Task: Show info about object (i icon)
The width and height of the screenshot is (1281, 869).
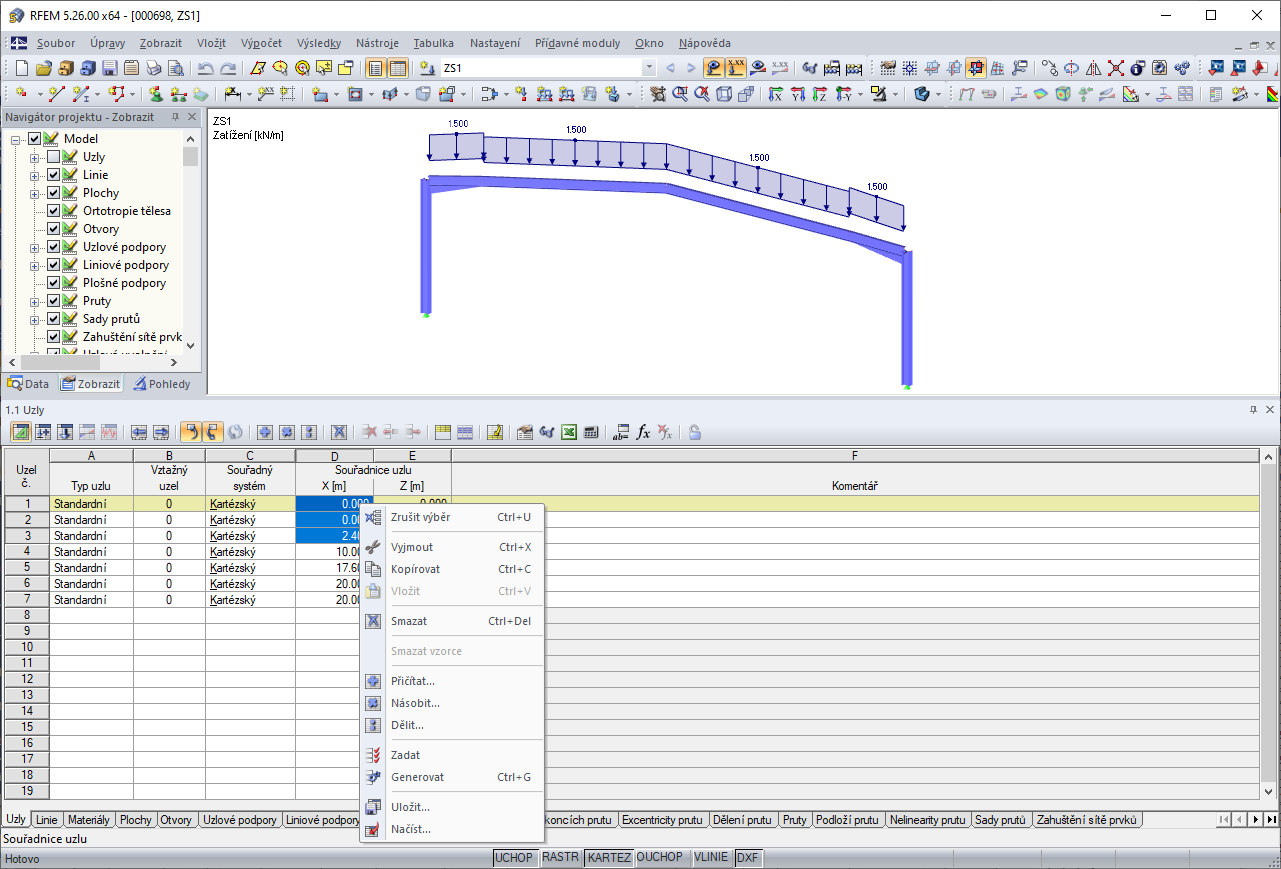Action: (1137, 68)
